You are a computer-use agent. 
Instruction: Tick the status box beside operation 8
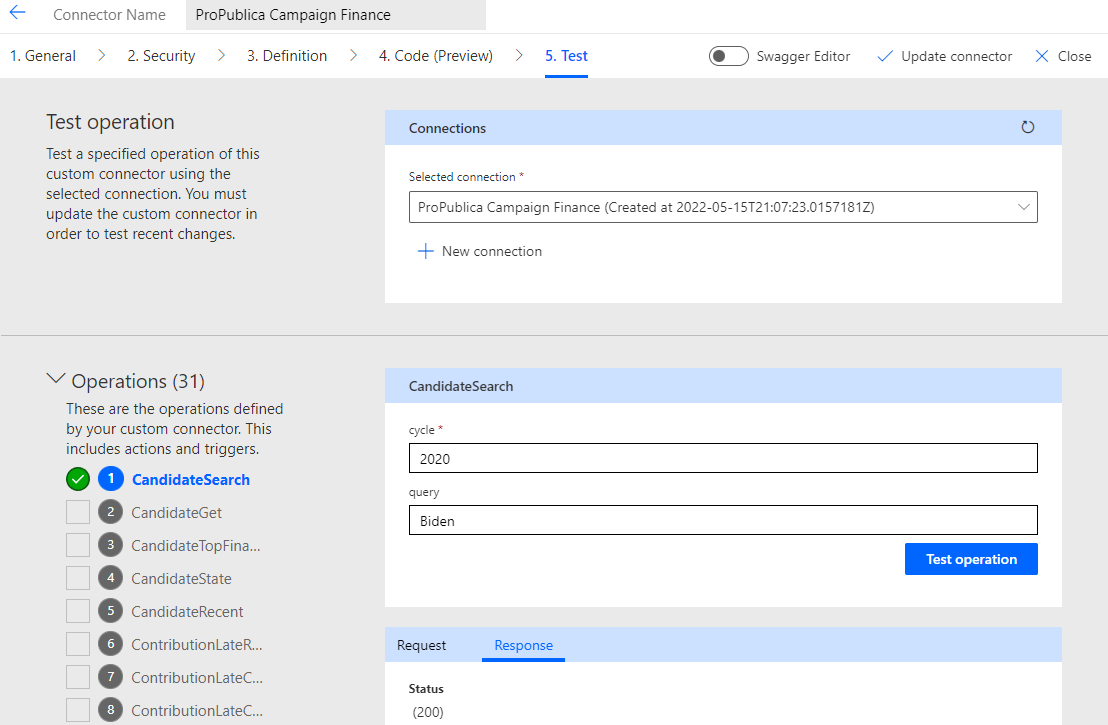click(78, 710)
